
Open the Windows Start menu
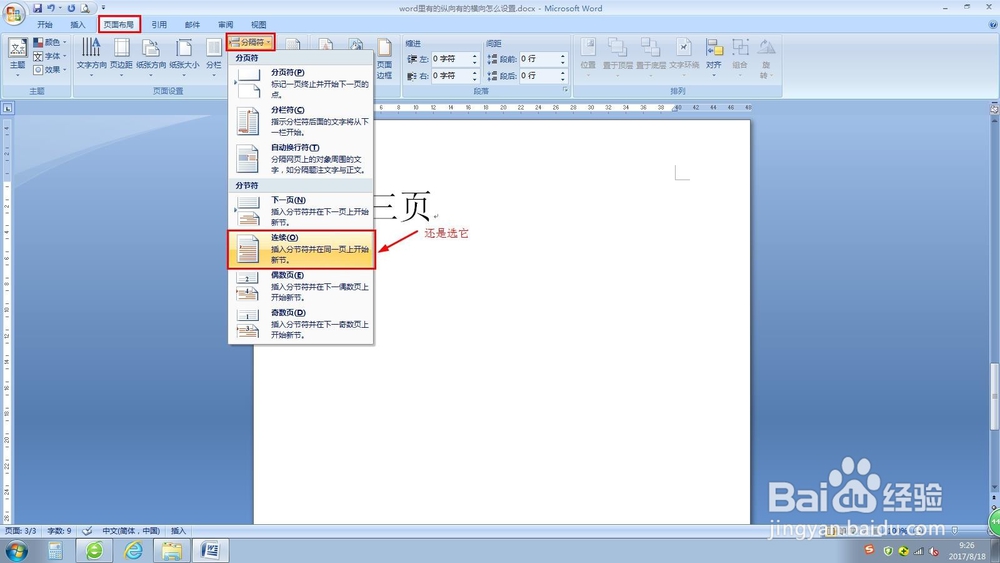click(x=16, y=550)
